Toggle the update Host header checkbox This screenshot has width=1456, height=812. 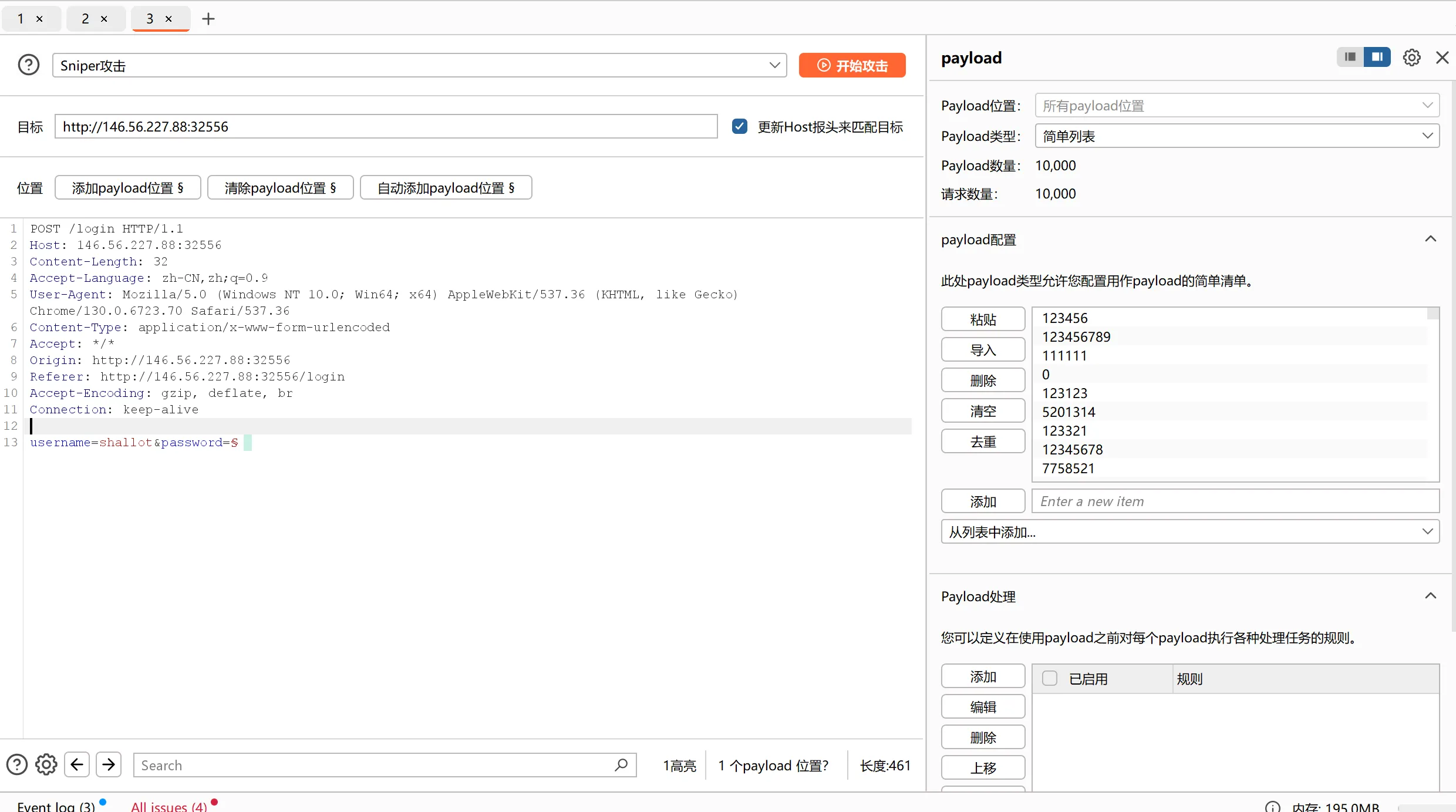(740, 126)
